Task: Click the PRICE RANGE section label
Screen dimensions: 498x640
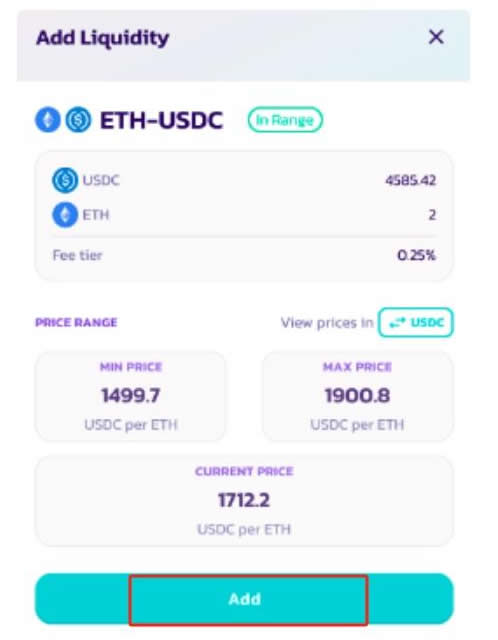Action: (76, 322)
